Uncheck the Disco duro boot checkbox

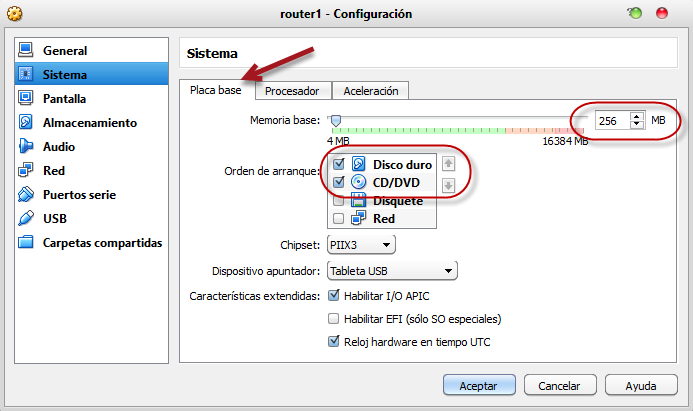pos(339,164)
